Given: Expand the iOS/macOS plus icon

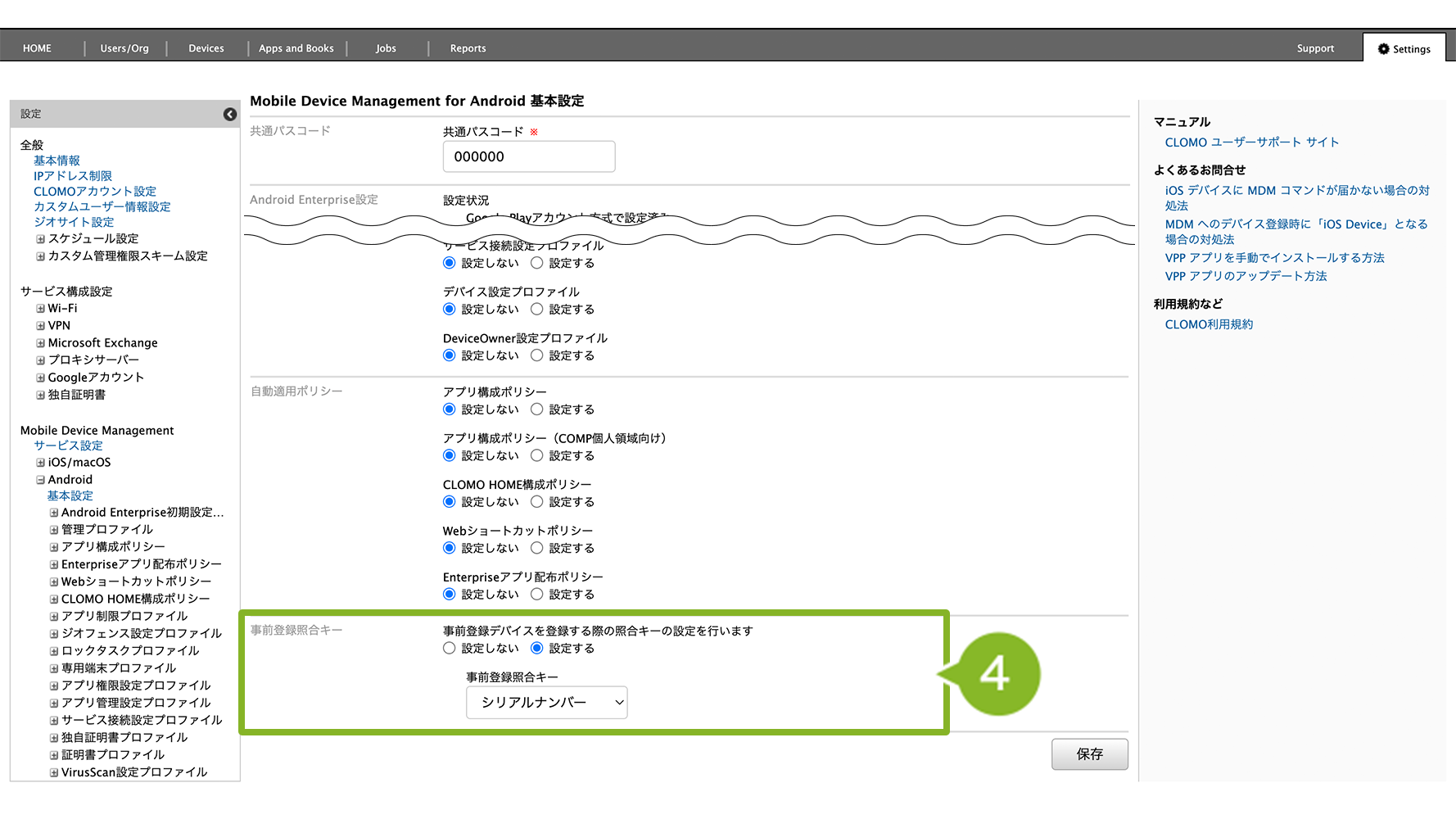Looking at the screenshot, I should click(x=40, y=463).
